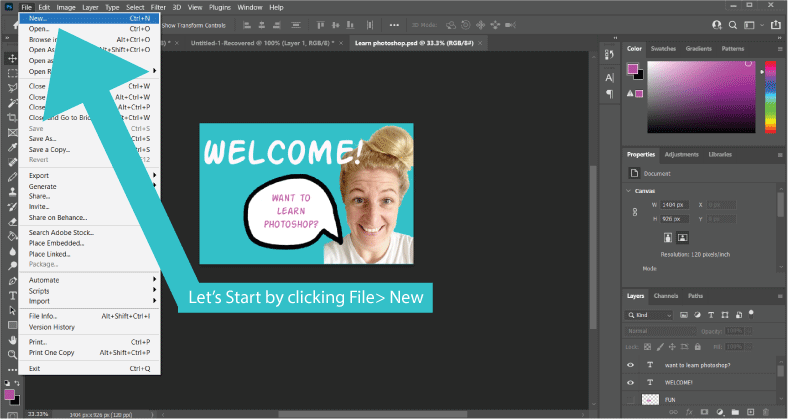Select the Zoom tool in the toolbar
The width and height of the screenshot is (788, 419).
click(x=11, y=354)
